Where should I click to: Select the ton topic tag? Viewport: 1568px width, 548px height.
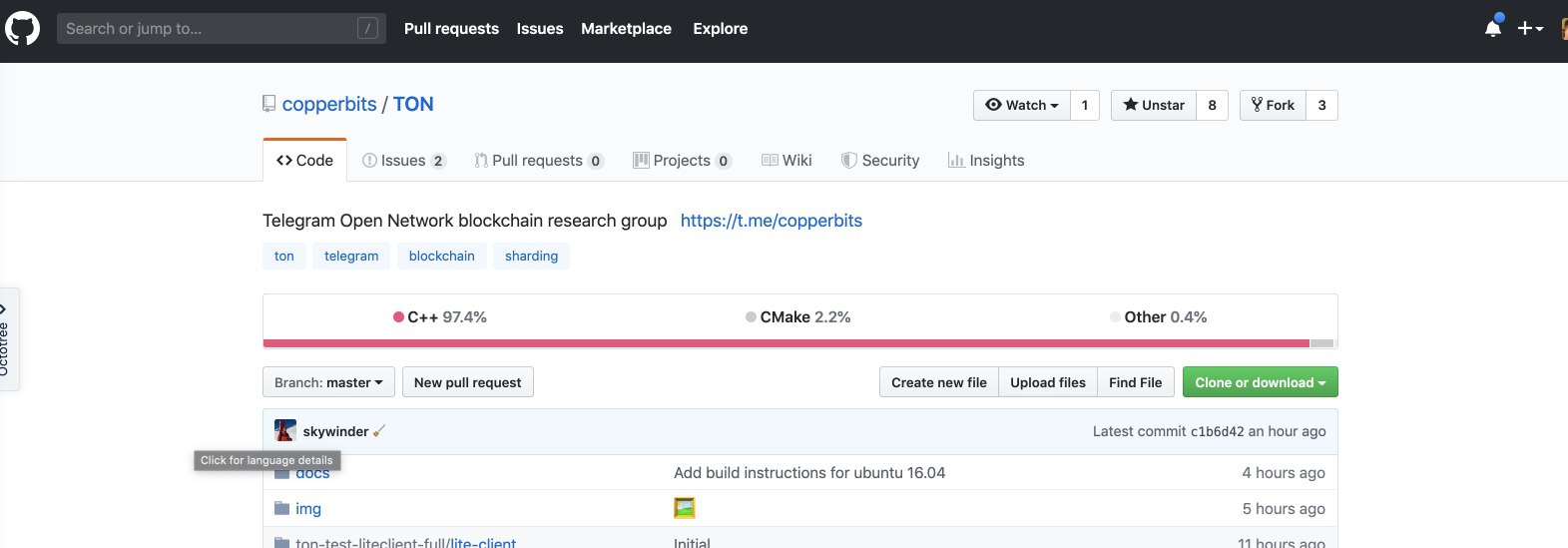coord(284,256)
